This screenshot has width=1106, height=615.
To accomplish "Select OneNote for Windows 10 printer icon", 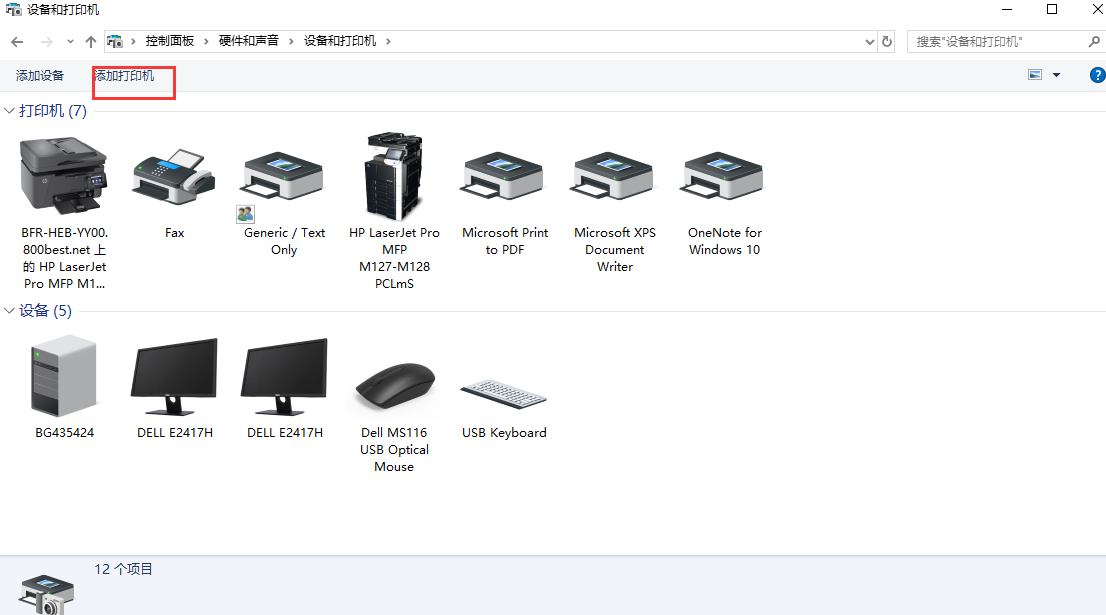I will 724,176.
